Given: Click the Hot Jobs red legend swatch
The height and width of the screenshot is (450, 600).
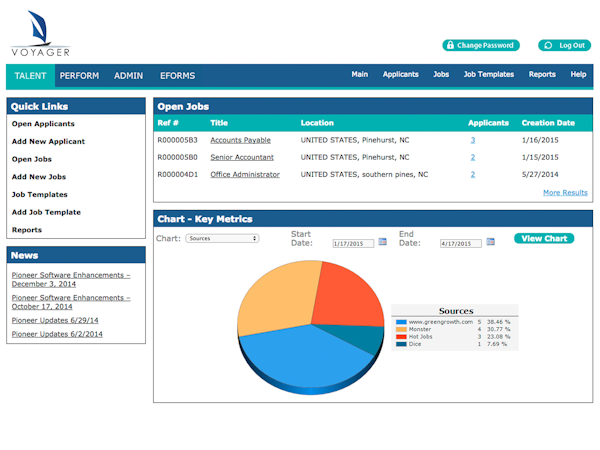Looking at the screenshot, I should (401, 336).
